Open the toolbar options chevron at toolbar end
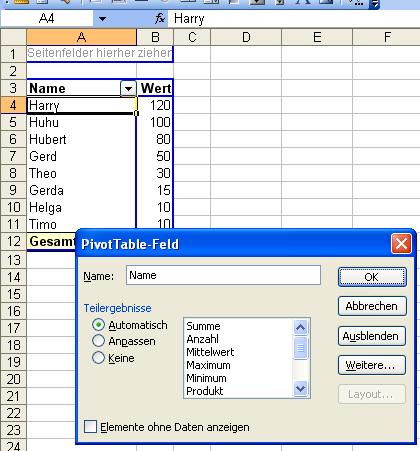The width and height of the screenshot is (420, 451). click(x=375, y=4)
